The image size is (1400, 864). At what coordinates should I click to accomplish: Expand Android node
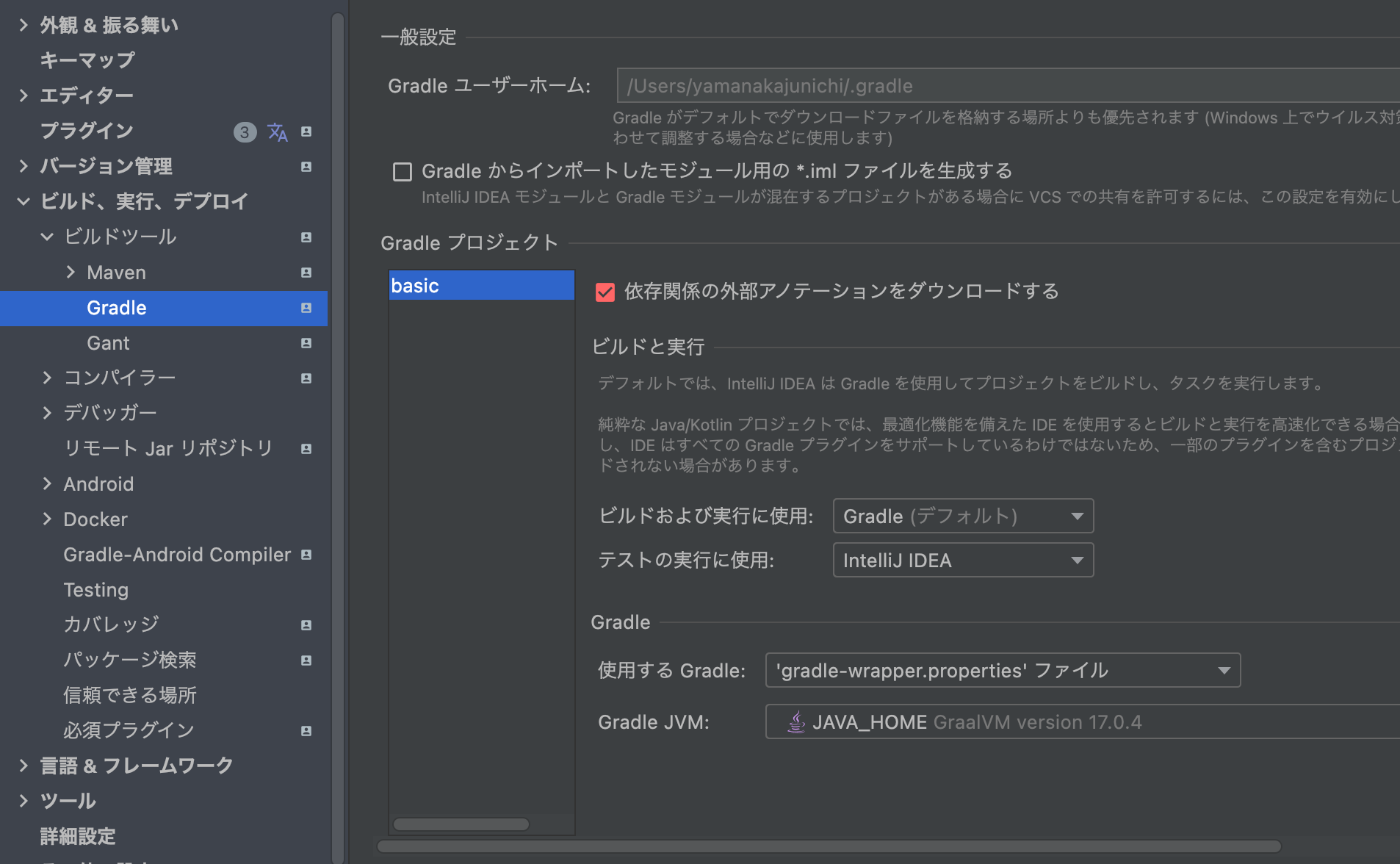(47, 483)
